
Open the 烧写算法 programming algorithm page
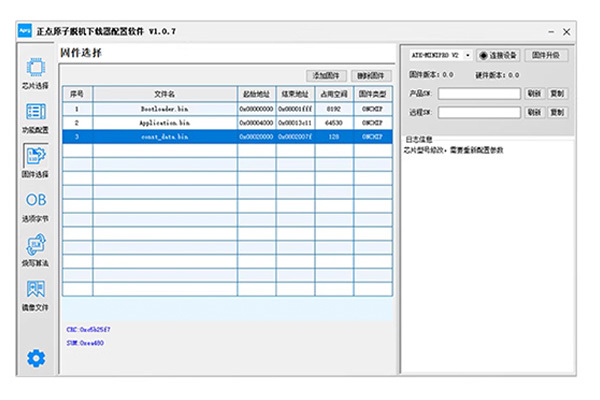tap(35, 249)
